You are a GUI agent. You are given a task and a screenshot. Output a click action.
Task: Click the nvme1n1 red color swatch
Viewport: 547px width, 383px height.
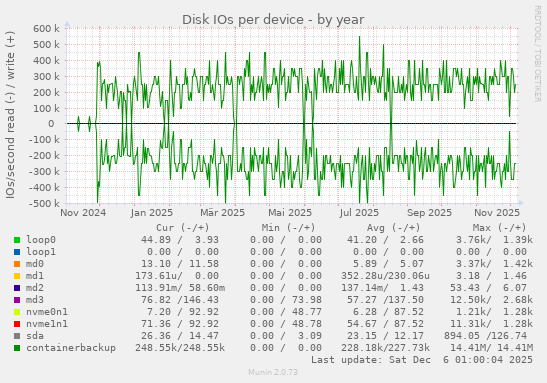click(x=17, y=324)
